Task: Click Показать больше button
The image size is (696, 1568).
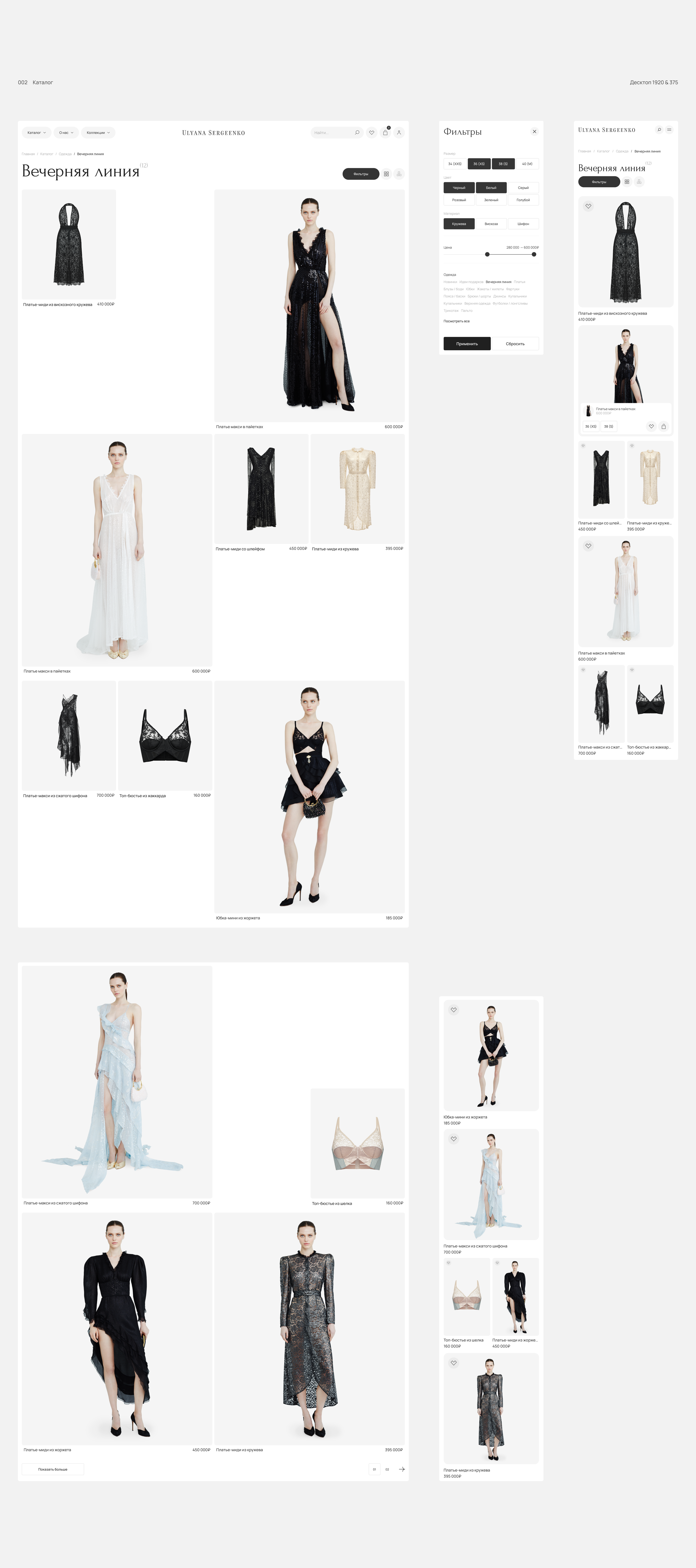Action: pos(53,1469)
